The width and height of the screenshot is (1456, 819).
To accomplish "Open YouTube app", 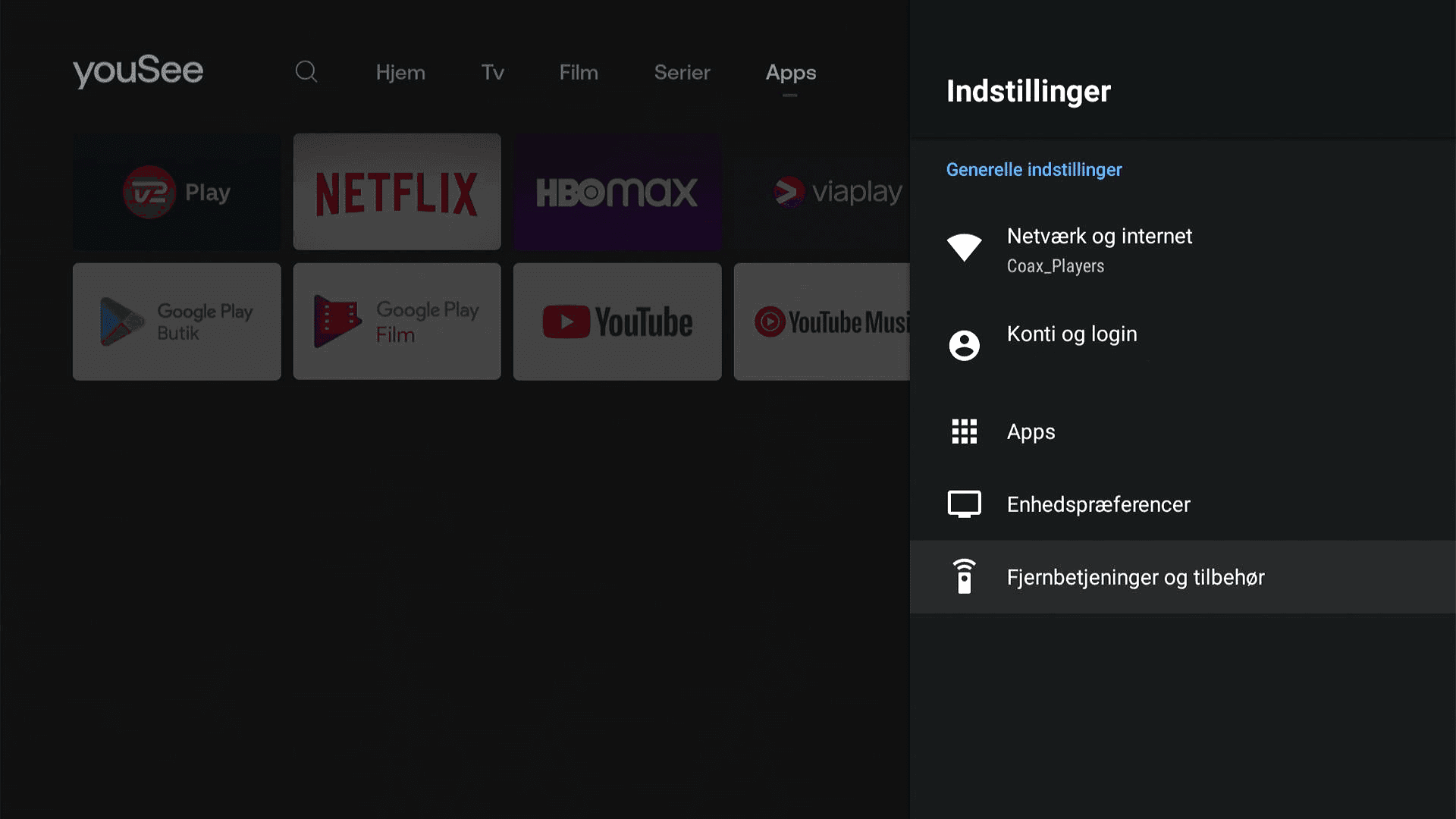I will (617, 321).
